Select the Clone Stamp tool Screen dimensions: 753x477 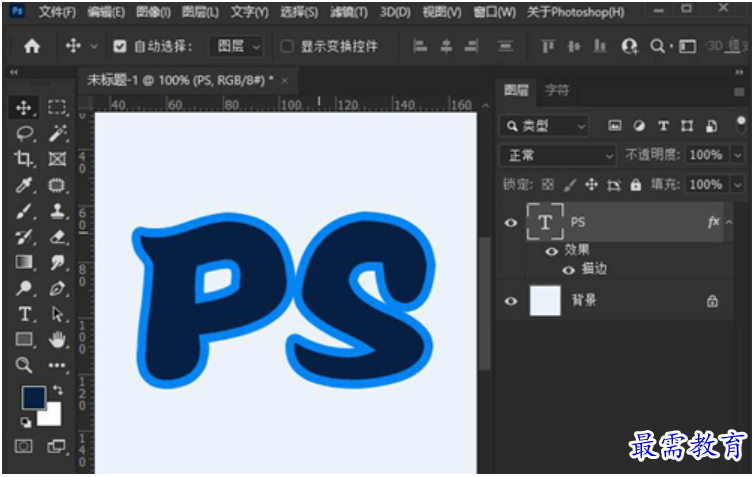(x=57, y=211)
